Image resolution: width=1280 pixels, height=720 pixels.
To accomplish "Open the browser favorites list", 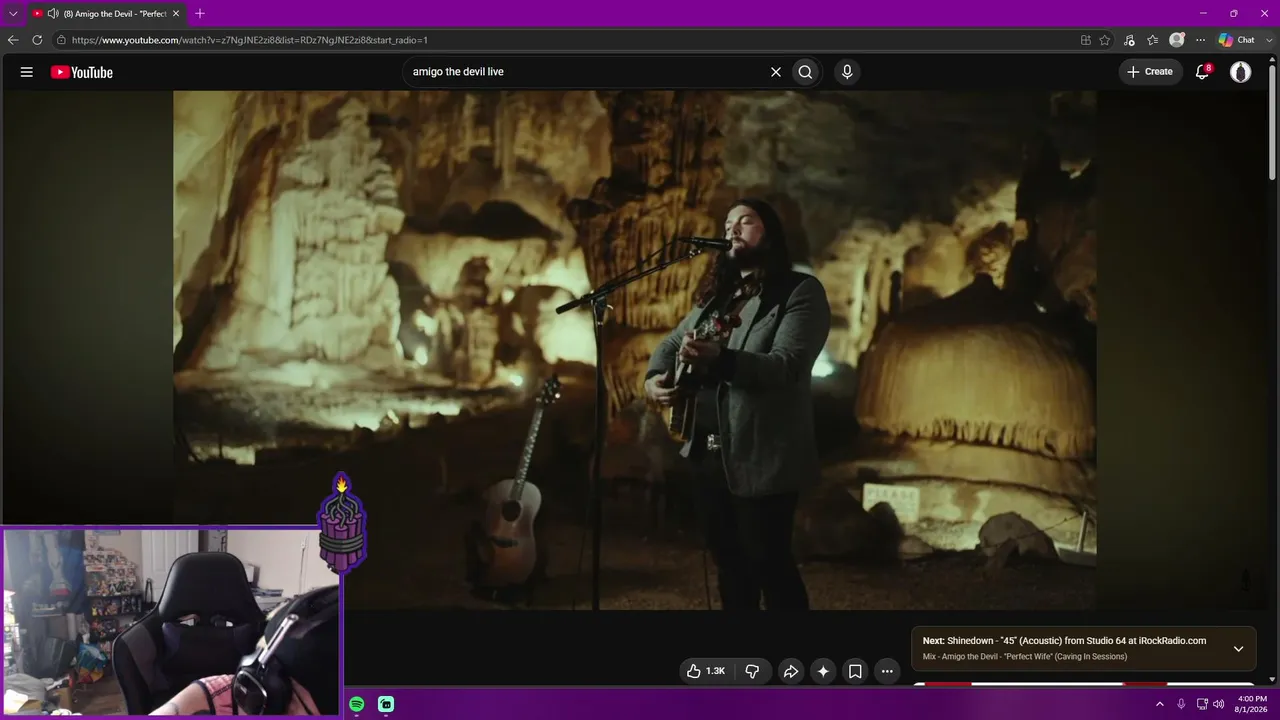I will pyautogui.click(x=1153, y=40).
